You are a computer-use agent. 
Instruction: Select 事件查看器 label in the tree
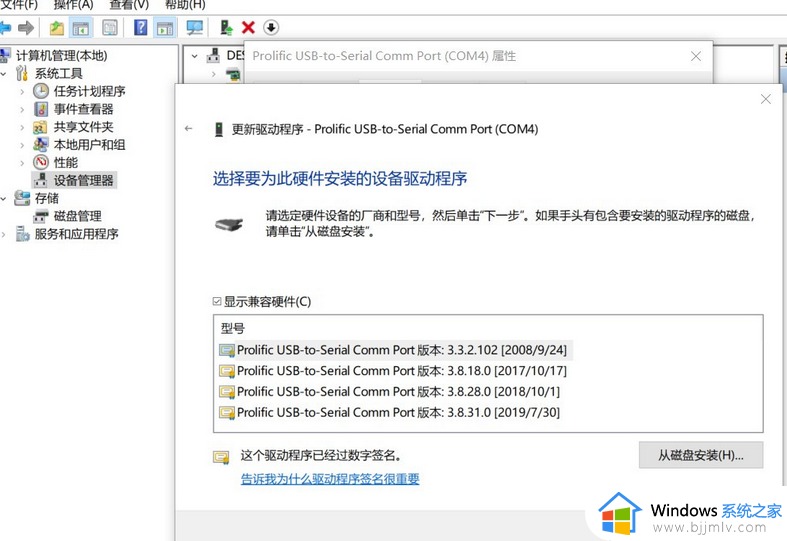(83, 109)
